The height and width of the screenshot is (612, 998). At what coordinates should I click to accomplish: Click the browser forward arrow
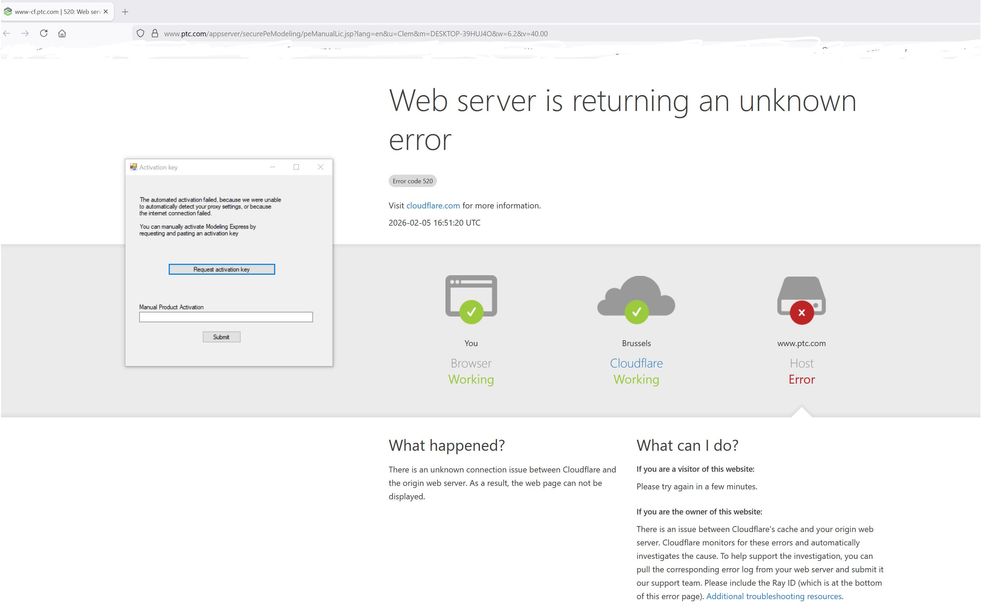25,33
